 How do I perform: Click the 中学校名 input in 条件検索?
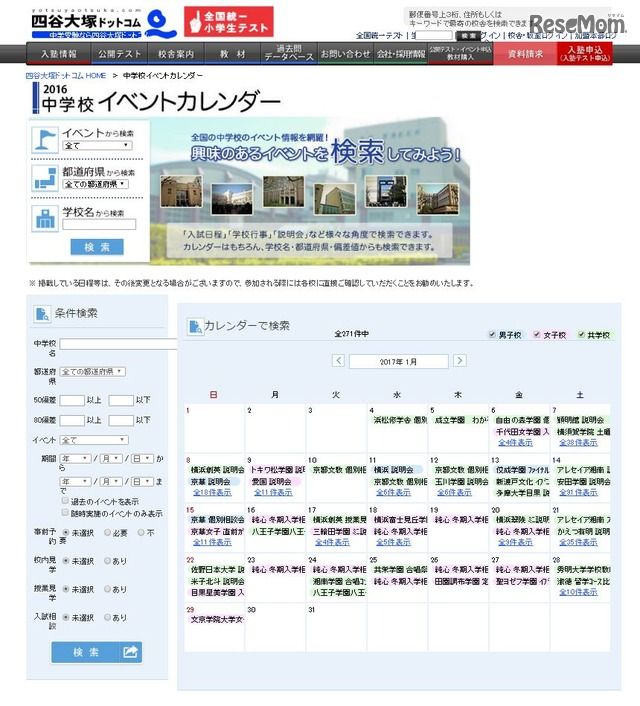118,344
